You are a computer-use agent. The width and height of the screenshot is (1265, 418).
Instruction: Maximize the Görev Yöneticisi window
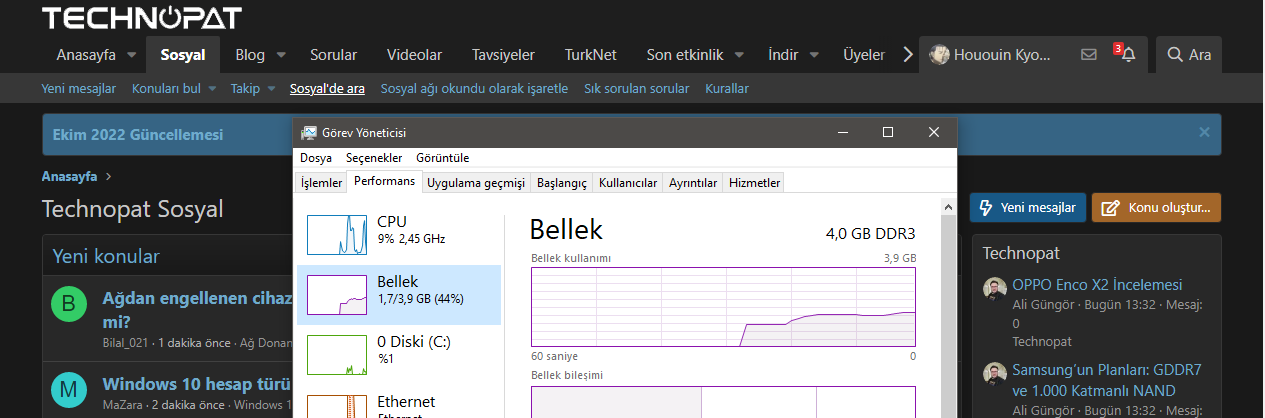887,132
